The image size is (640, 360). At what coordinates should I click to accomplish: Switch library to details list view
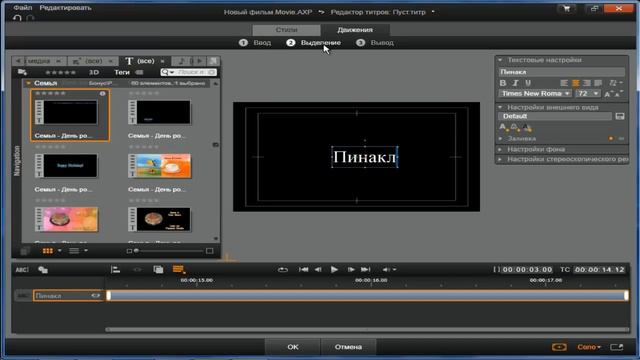[x=74, y=251]
